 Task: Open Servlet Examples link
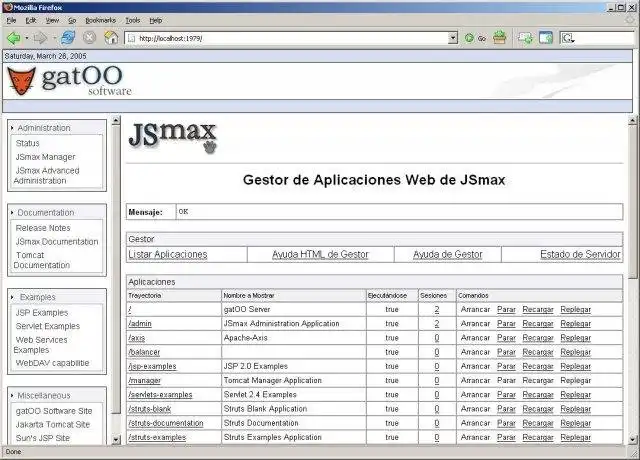click(x=48, y=326)
